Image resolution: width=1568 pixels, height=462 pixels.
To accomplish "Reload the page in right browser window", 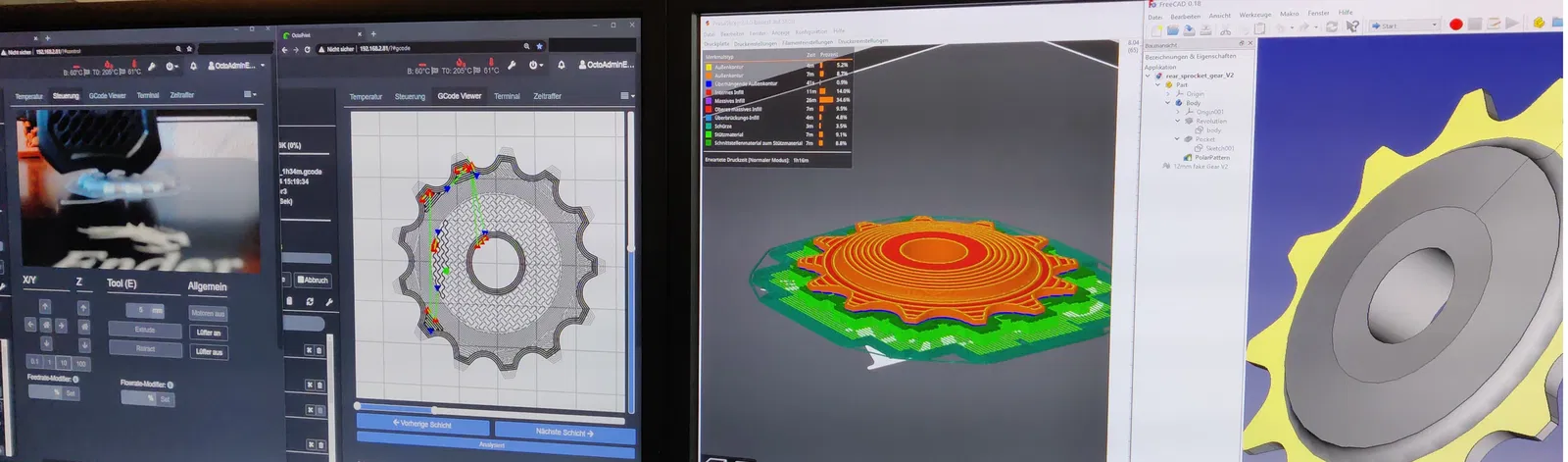I will [307, 50].
